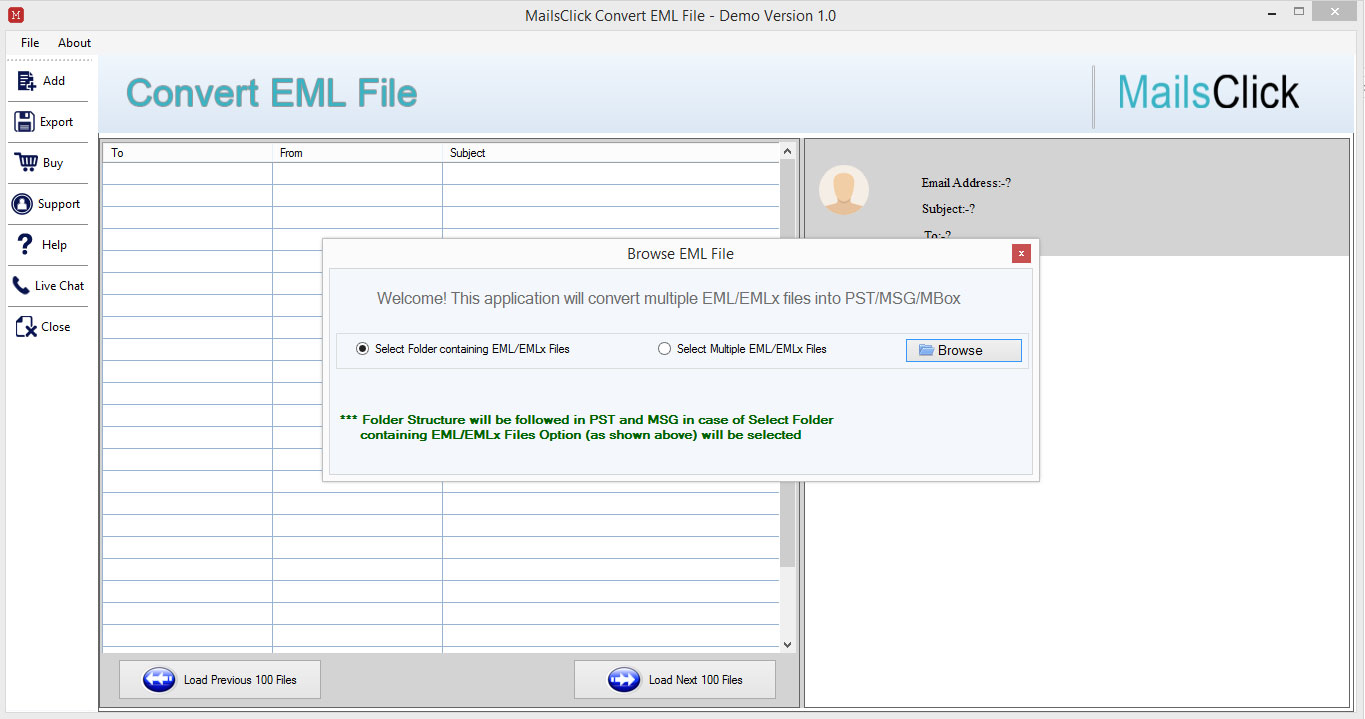This screenshot has height=719, width=1365.
Task: Click the Support person icon
Action: (x=22, y=204)
